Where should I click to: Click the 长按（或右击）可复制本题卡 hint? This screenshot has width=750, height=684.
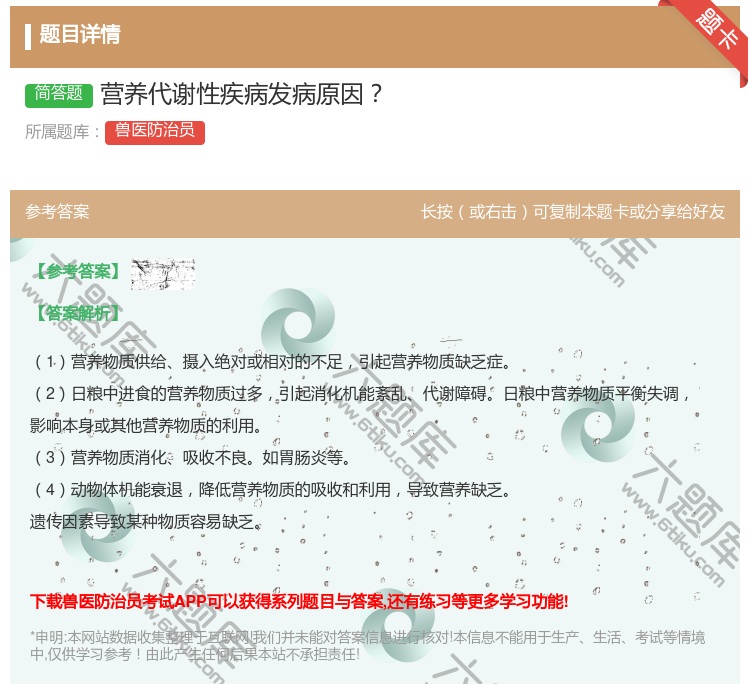[573, 211]
